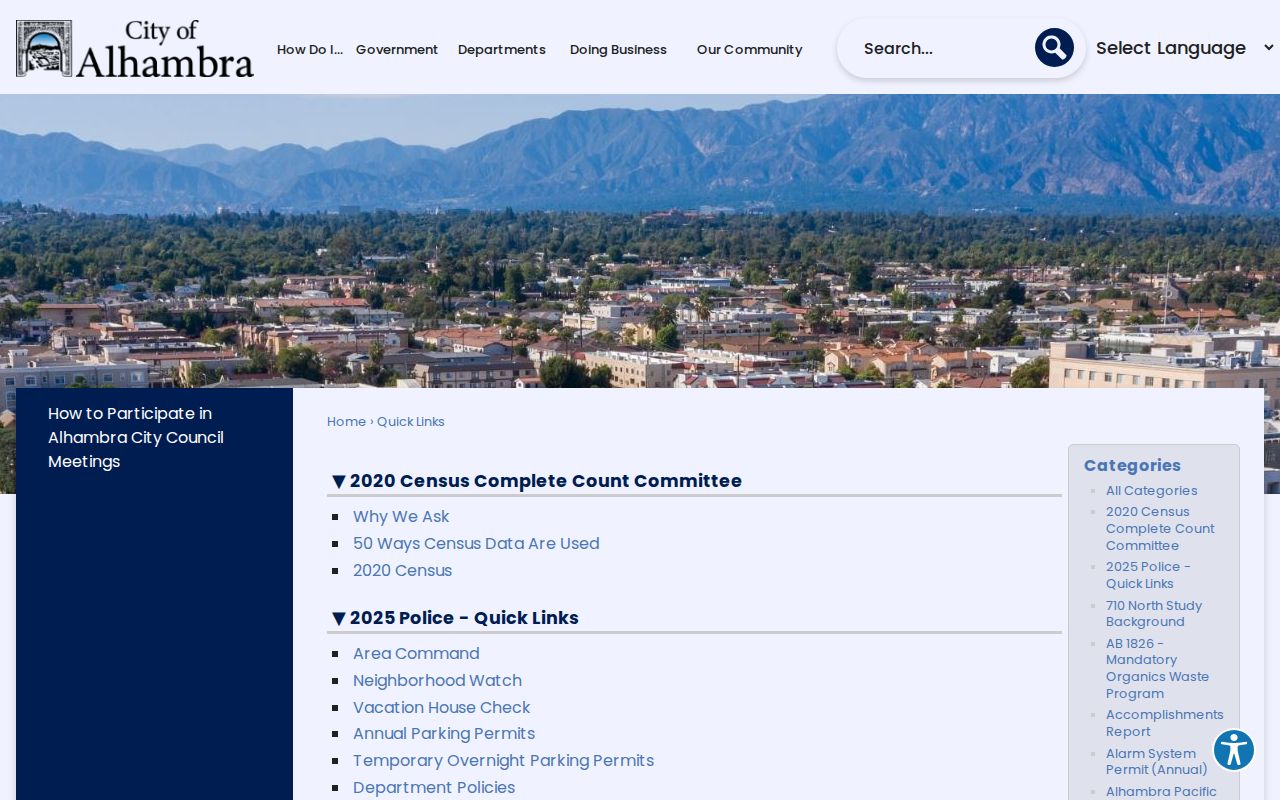
Task: Select Accomplishments Report category
Action: 1165,723
